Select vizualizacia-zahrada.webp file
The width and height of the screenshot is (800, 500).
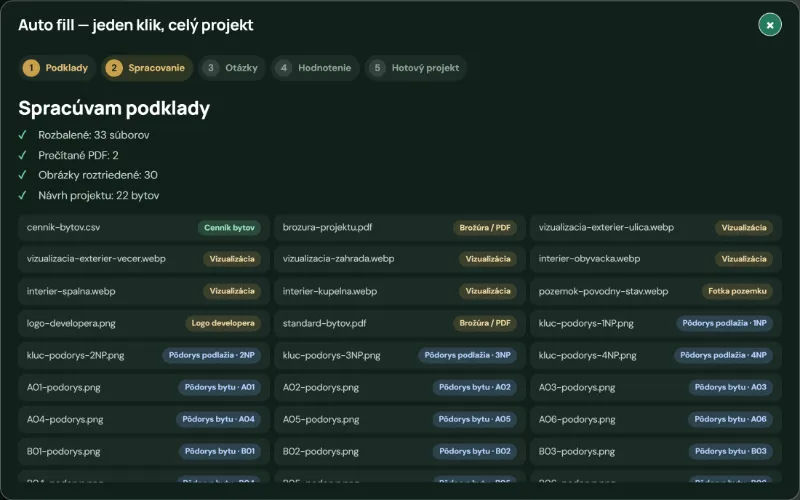point(399,259)
